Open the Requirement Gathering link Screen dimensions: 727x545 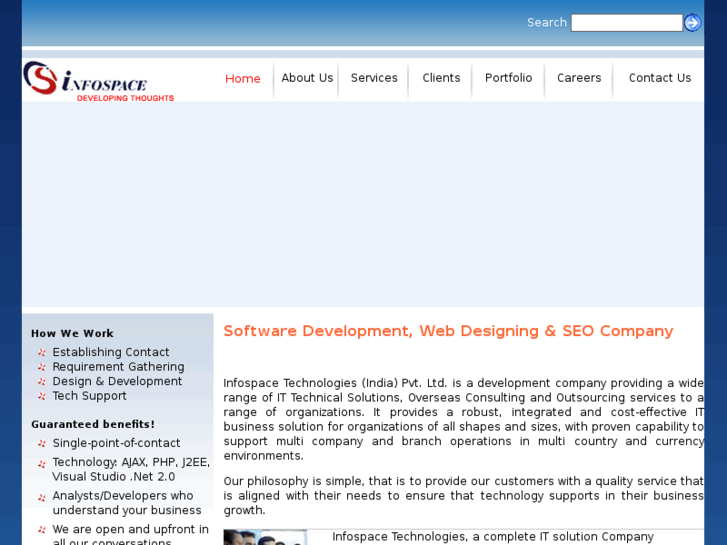pyautogui.click(x=118, y=367)
